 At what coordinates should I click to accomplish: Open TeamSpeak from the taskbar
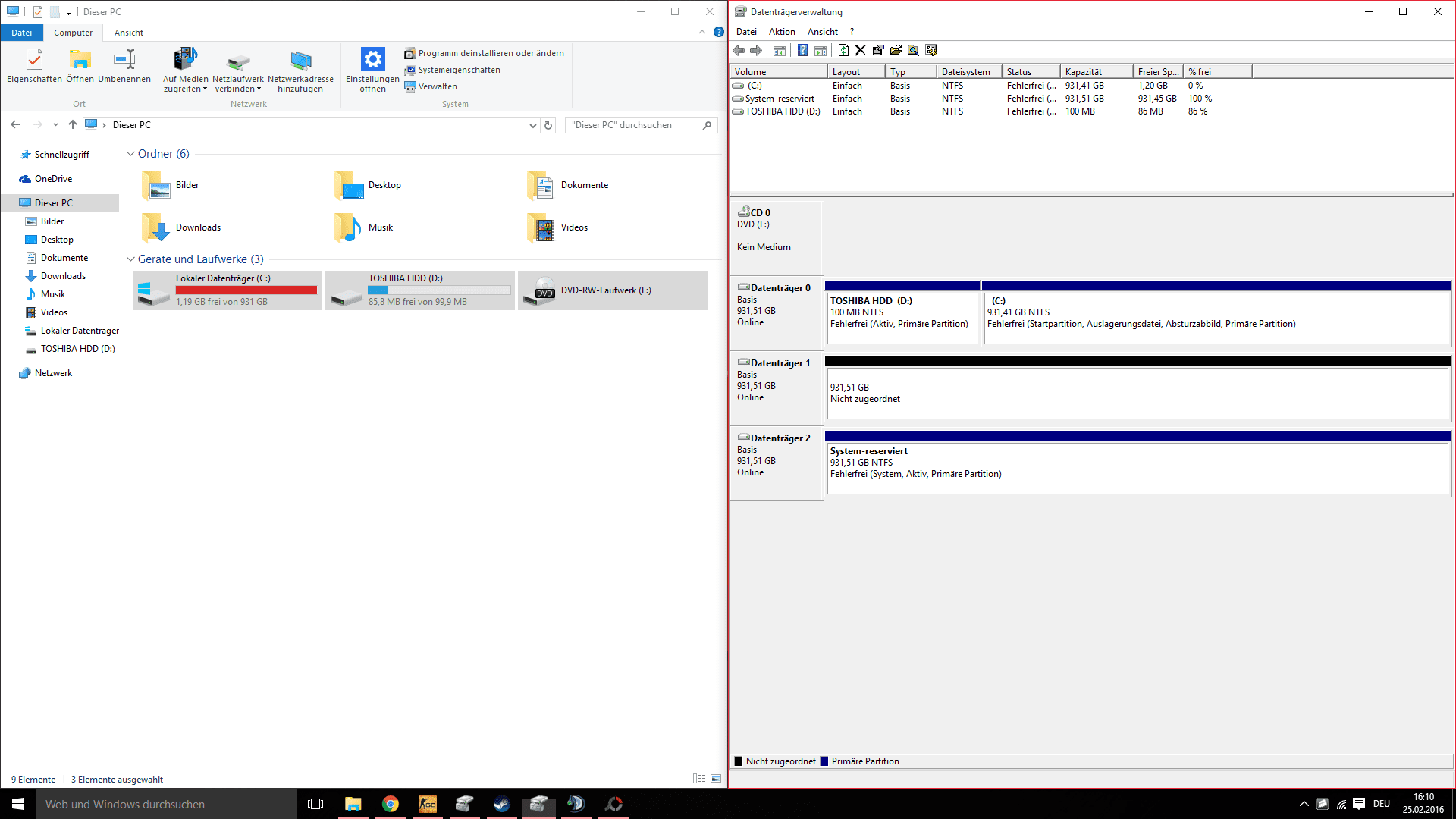576,804
